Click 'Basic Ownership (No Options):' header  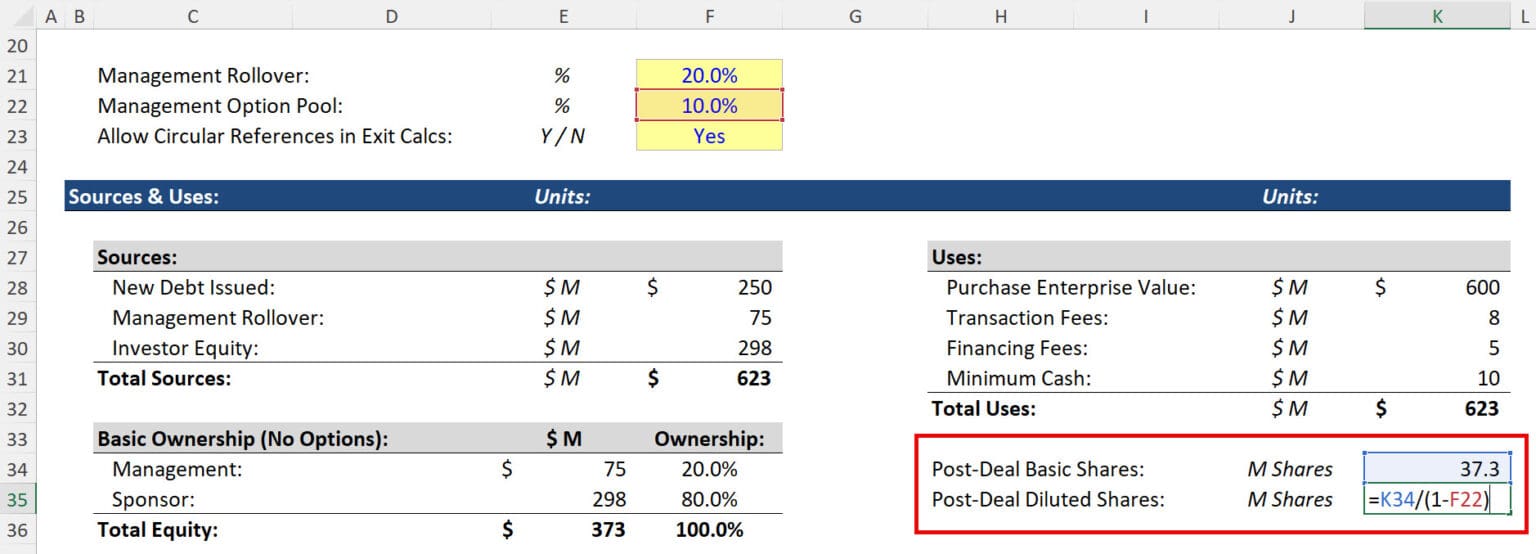click(242, 439)
